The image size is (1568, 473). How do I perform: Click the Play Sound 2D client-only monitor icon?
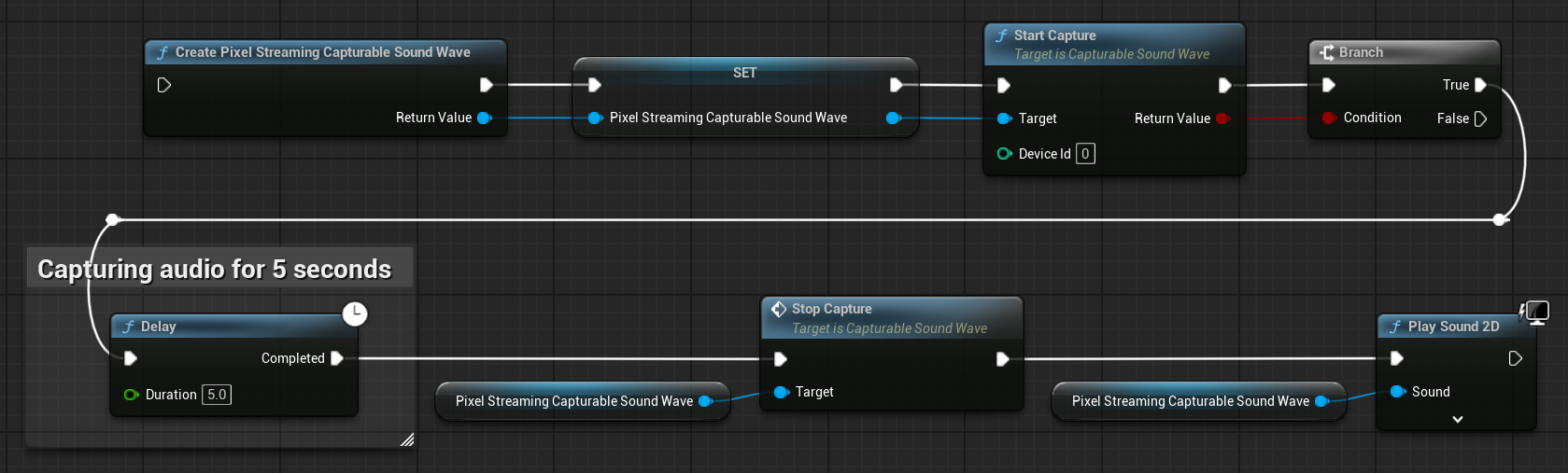pos(1535,312)
